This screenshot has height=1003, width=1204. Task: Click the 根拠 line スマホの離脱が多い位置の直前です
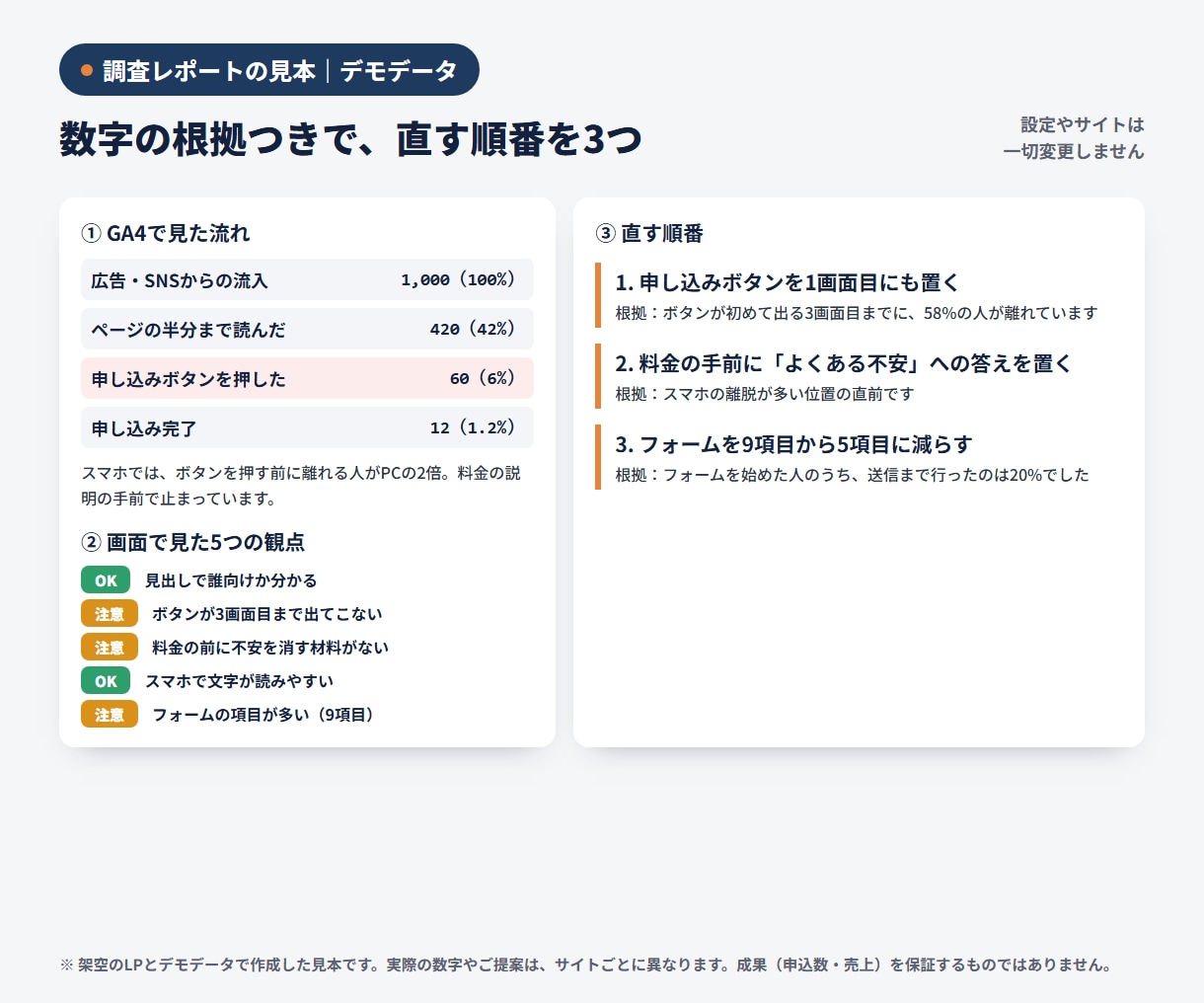765,394
